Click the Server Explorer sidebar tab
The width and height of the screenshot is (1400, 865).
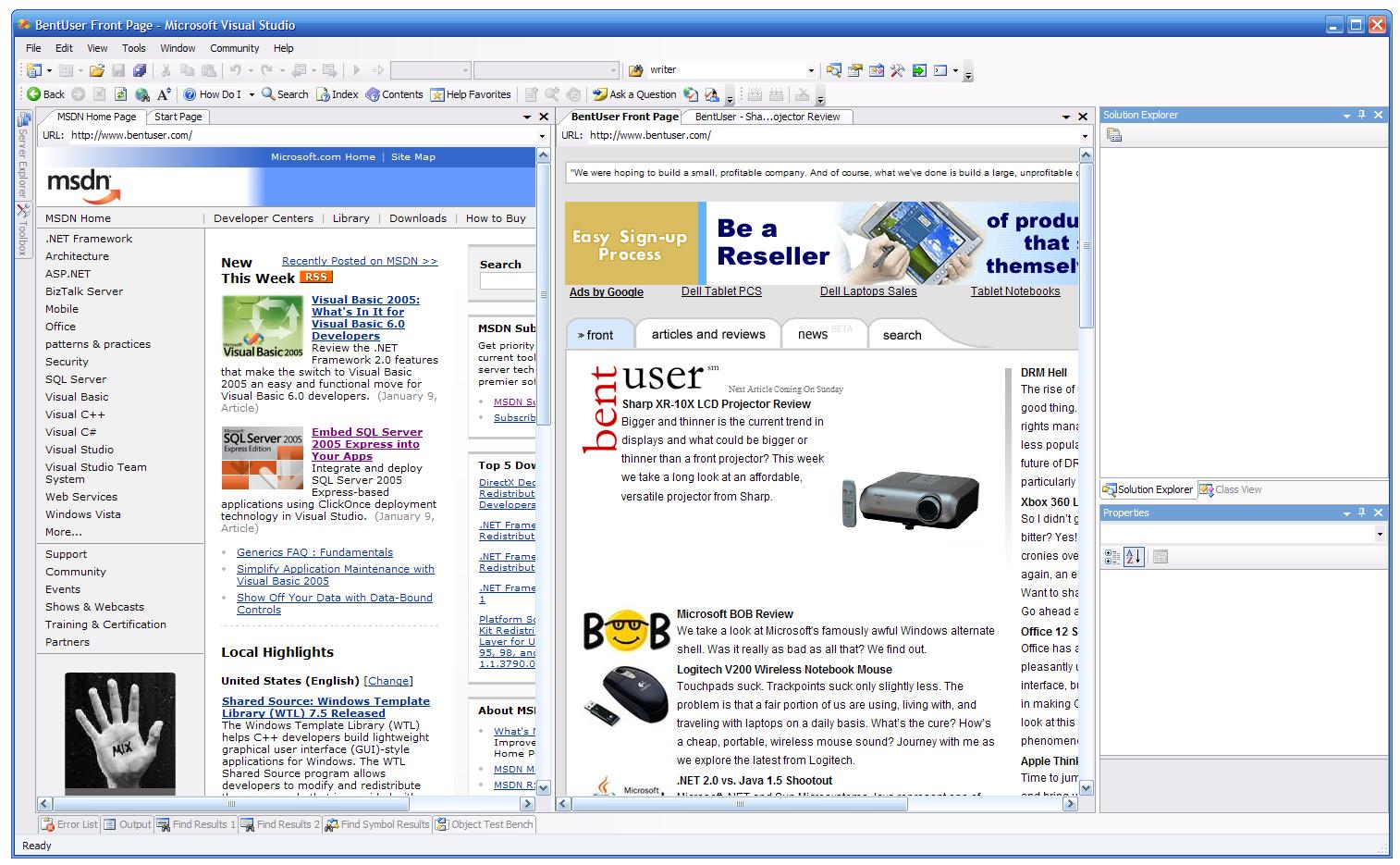23,156
